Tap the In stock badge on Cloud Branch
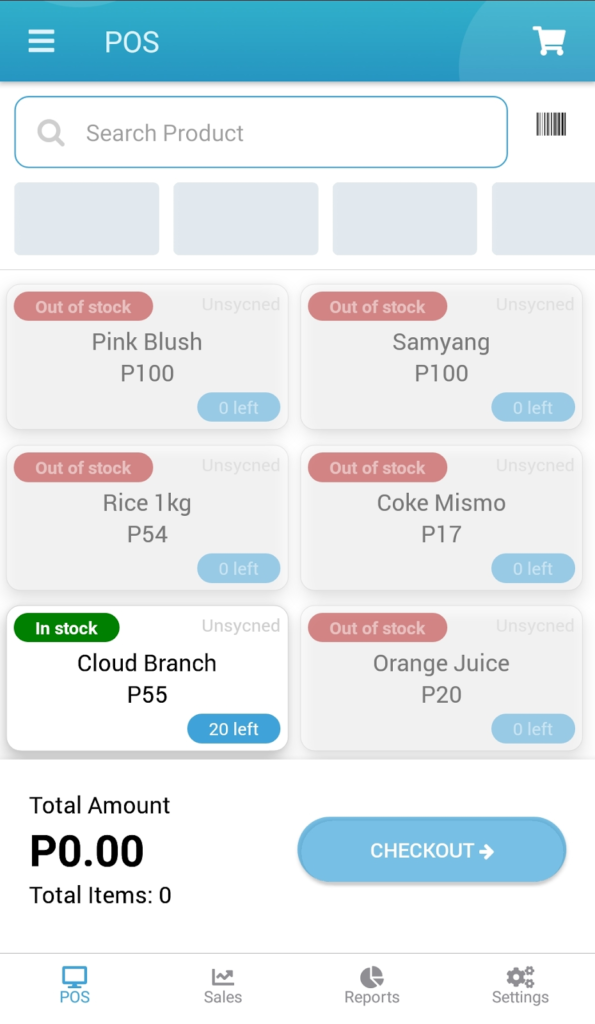 (66, 628)
